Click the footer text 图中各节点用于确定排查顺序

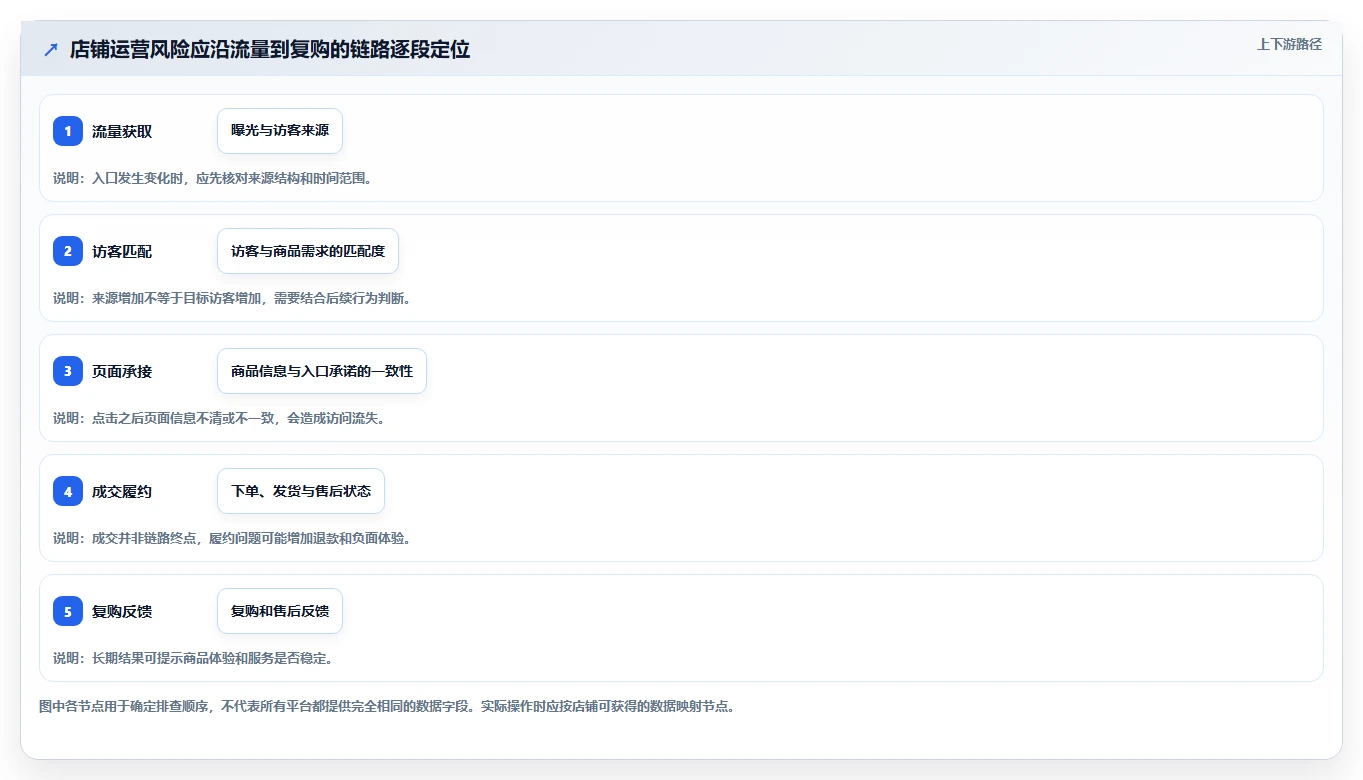pos(125,706)
